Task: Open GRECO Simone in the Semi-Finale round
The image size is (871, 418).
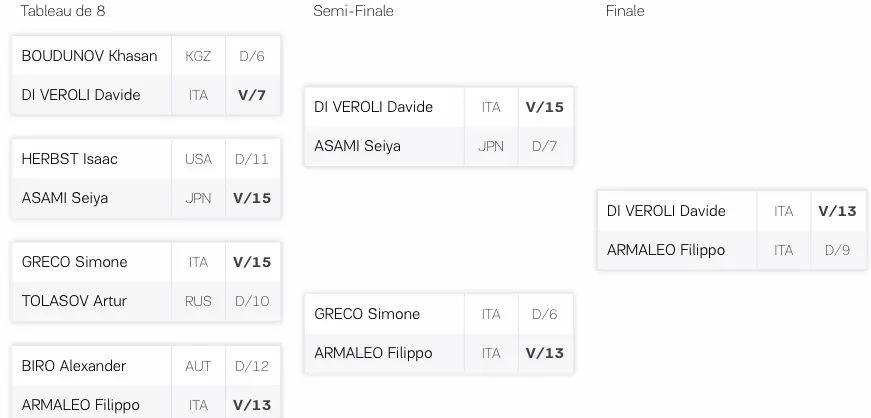Action: point(367,314)
